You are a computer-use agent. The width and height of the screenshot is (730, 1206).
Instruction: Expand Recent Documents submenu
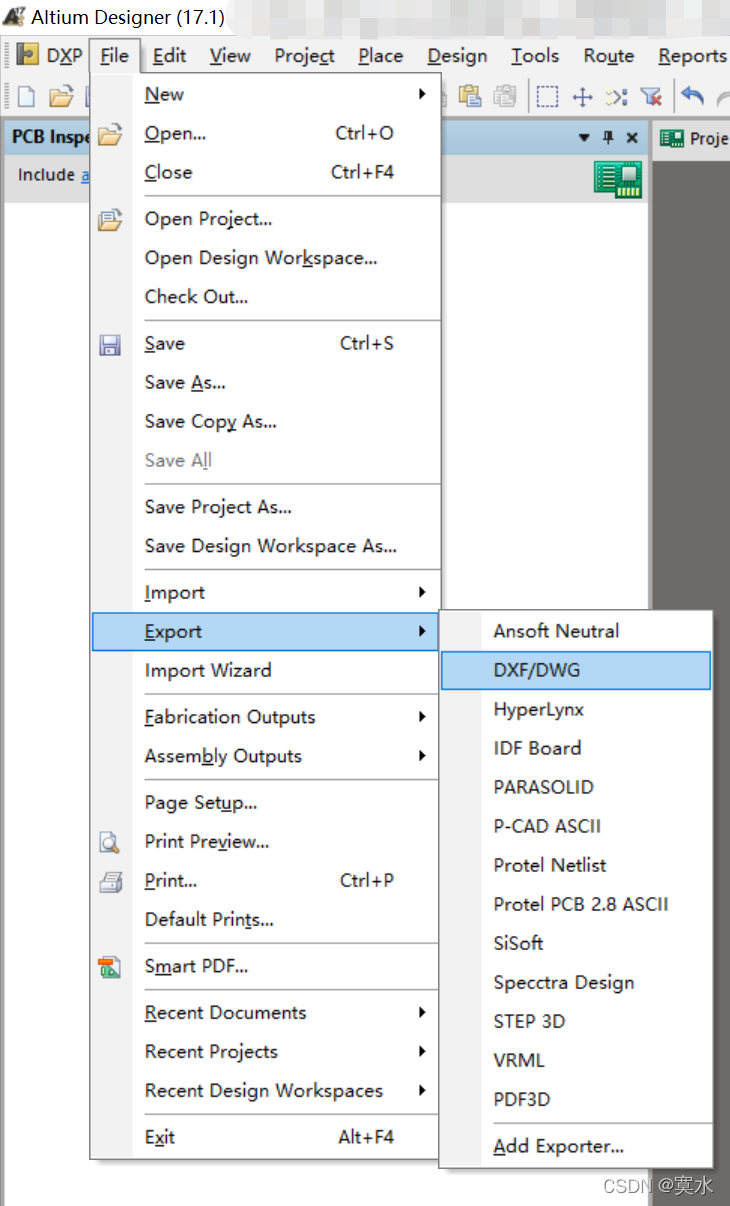click(x=266, y=1013)
